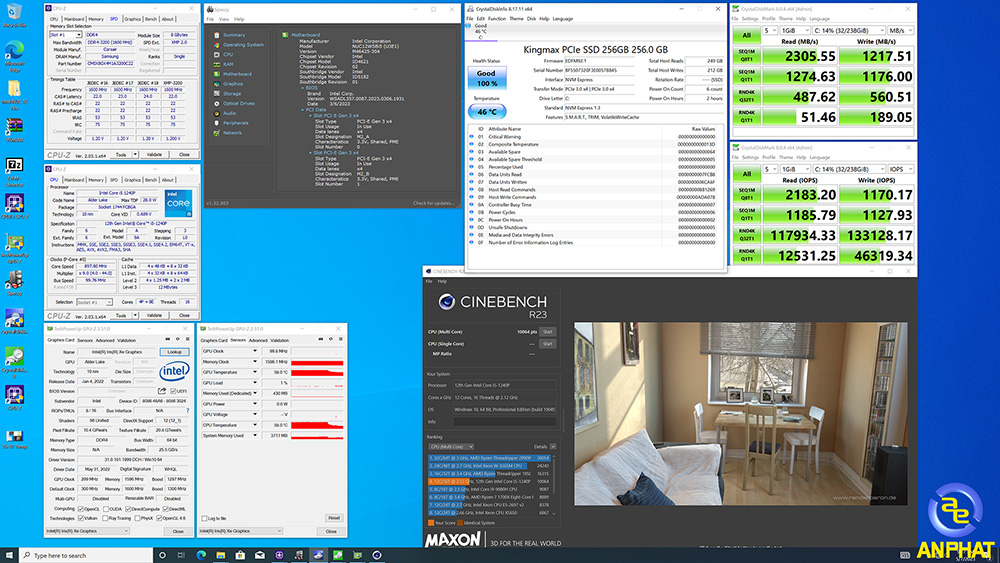The height and width of the screenshot is (563, 1000).
Task: Click 46 °C temperature indicator in CrystalDiskInfo
Action: [x=487, y=112]
